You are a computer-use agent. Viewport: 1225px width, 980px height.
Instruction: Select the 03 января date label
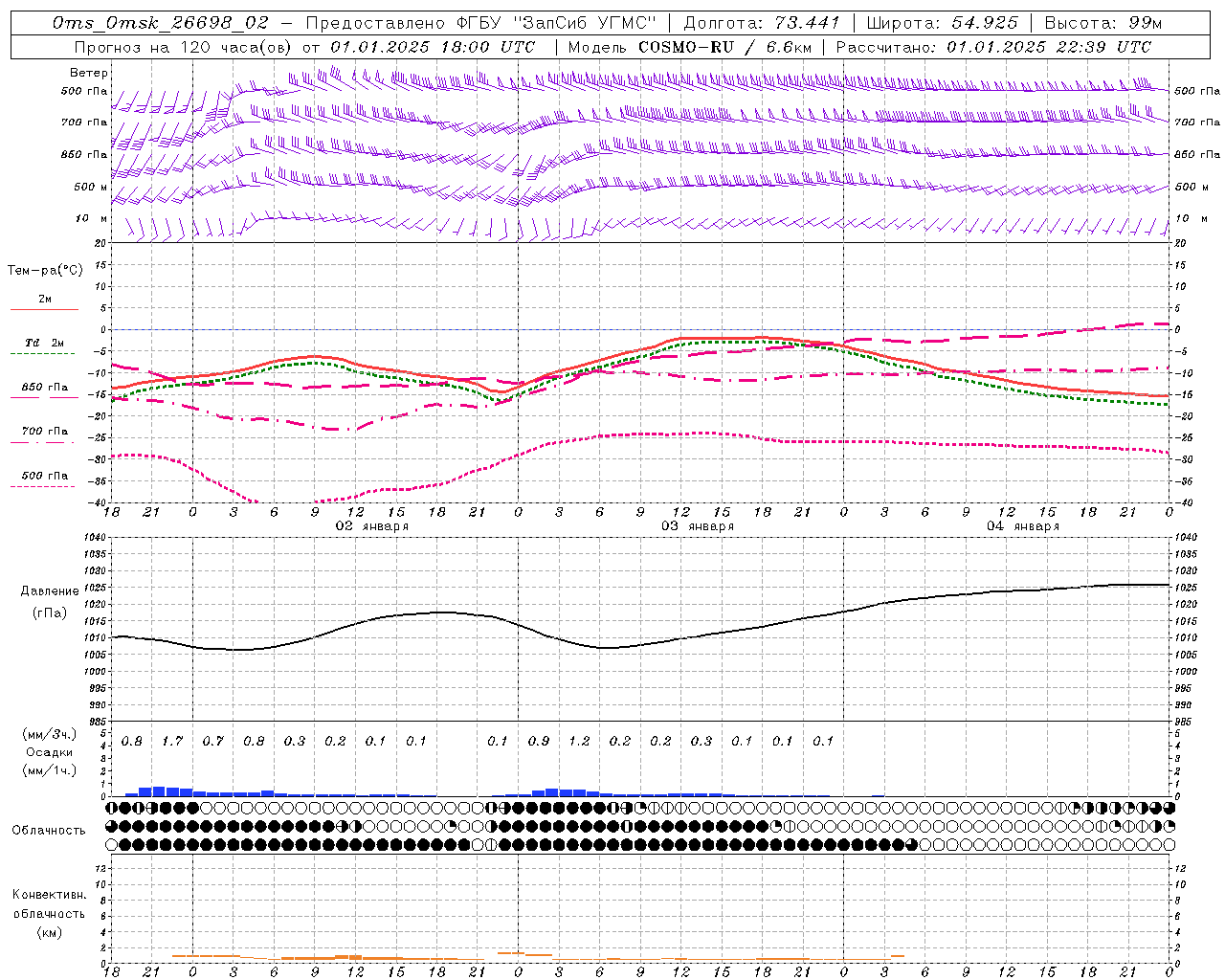[698, 526]
